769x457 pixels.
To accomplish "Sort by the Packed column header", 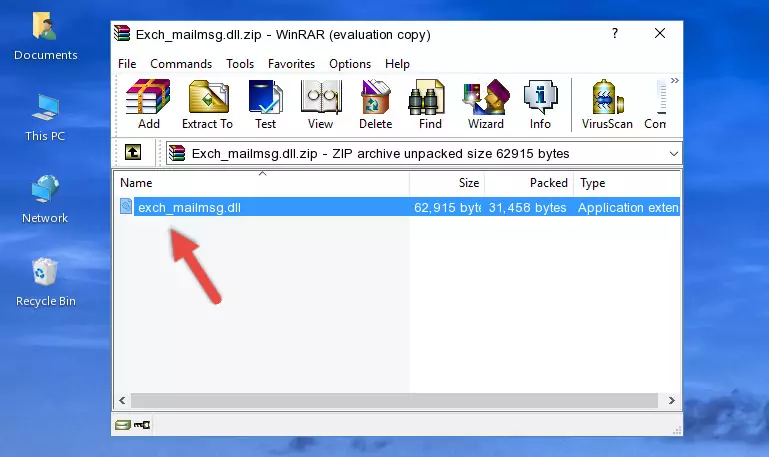I will pyautogui.click(x=529, y=183).
